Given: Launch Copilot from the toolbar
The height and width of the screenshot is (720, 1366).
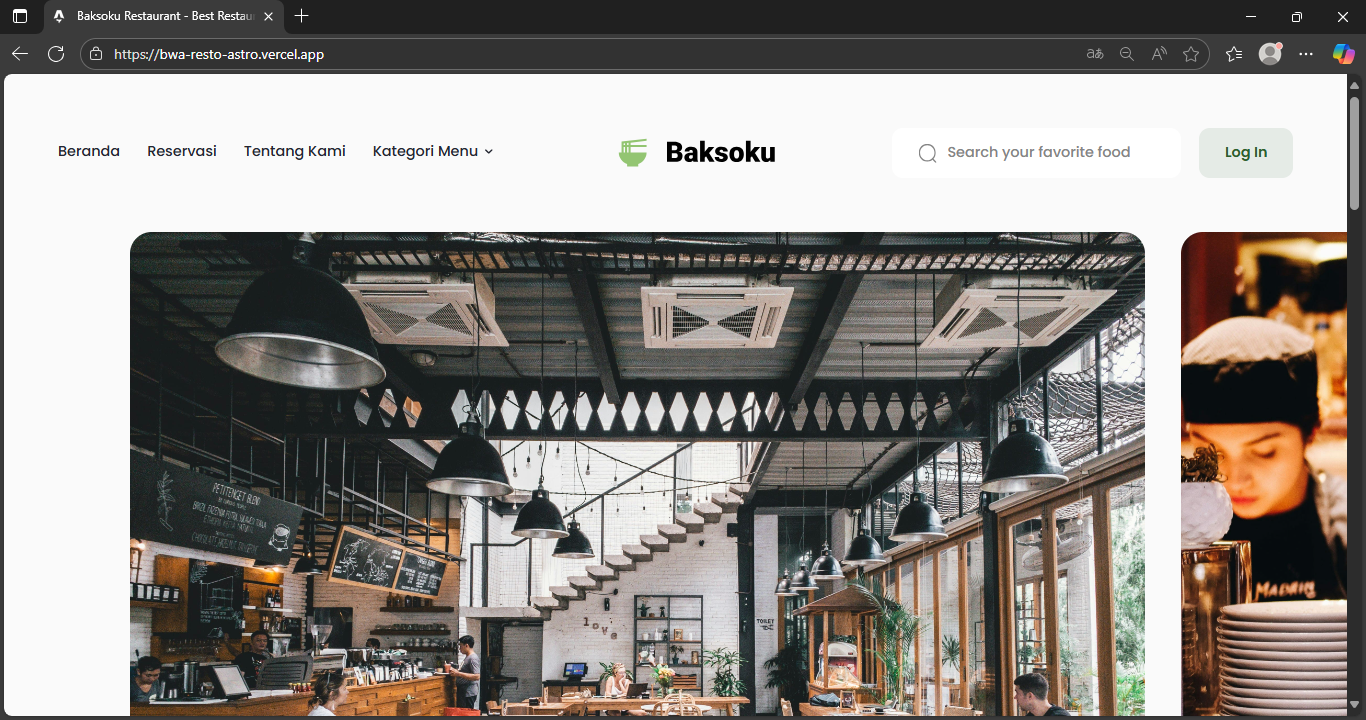Looking at the screenshot, I should click(x=1343, y=54).
